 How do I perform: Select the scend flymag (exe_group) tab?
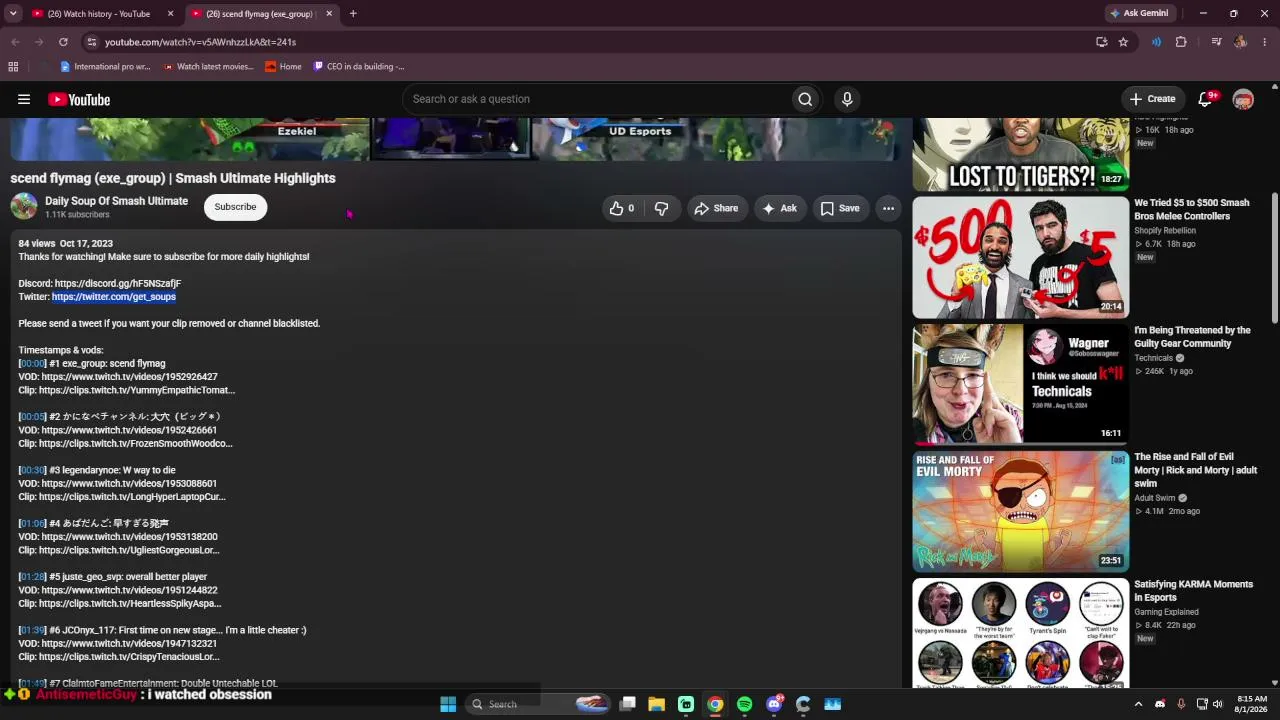point(261,14)
